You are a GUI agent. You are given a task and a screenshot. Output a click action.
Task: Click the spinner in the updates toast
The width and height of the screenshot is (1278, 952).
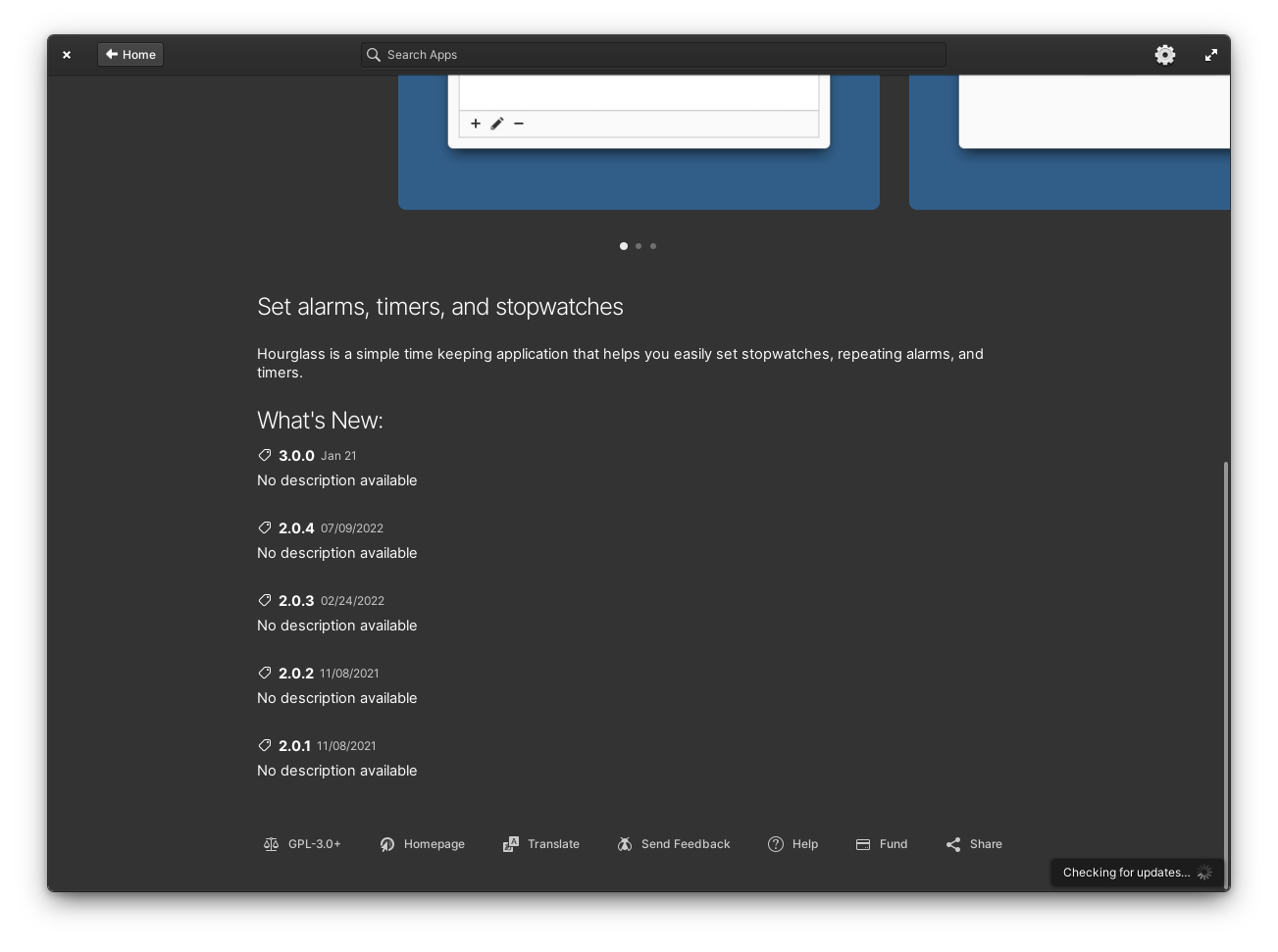pyautogui.click(x=1204, y=873)
